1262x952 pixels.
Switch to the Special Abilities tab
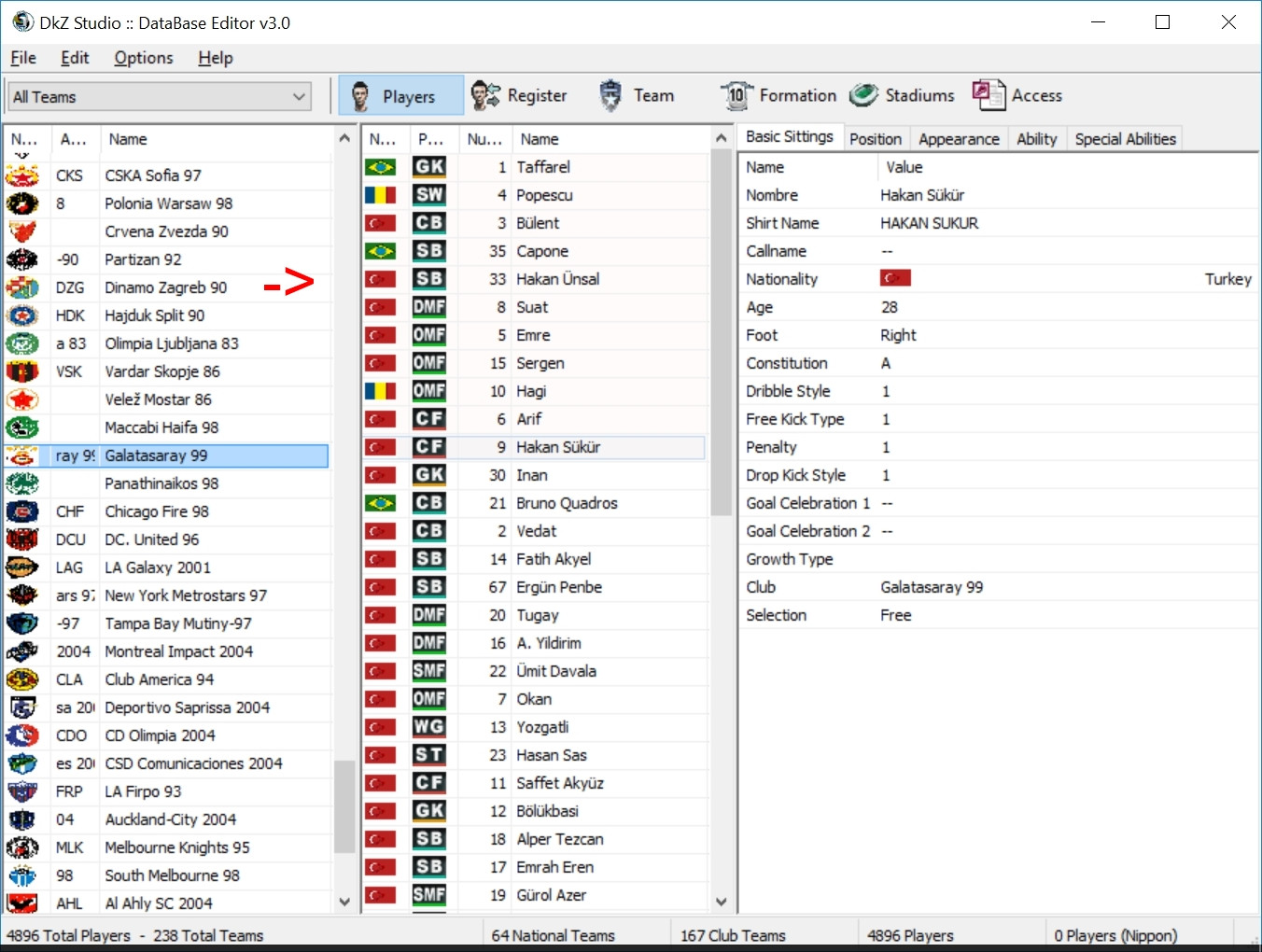click(x=1125, y=139)
